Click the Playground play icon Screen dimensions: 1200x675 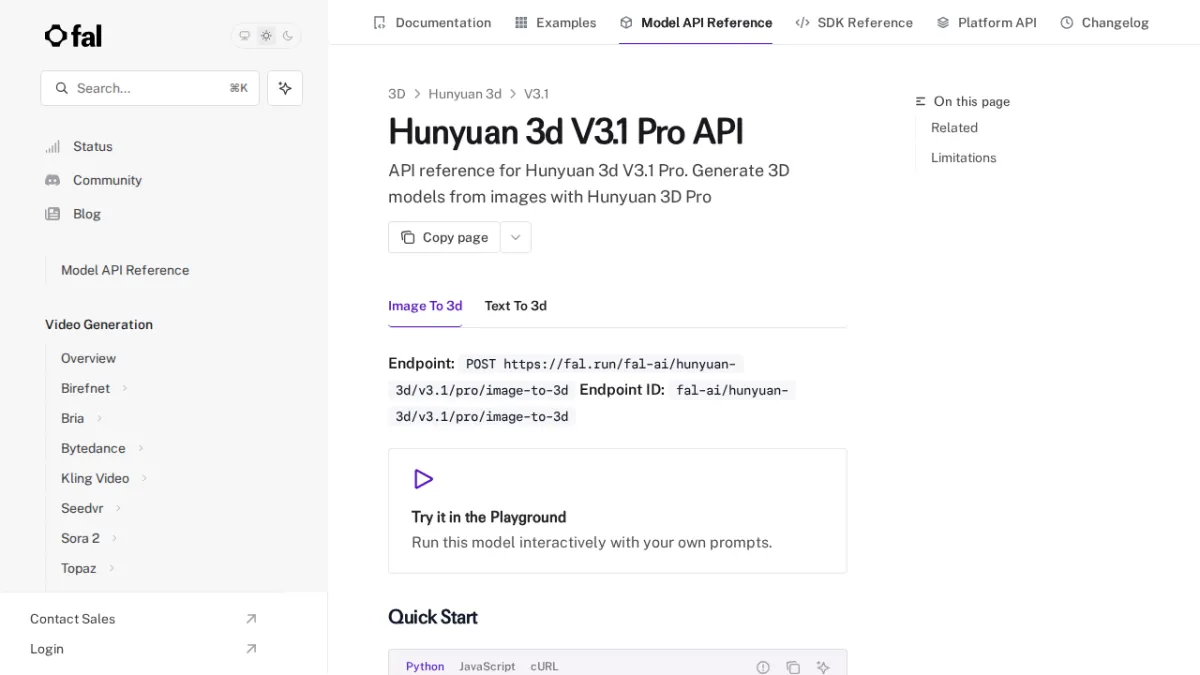click(x=423, y=479)
